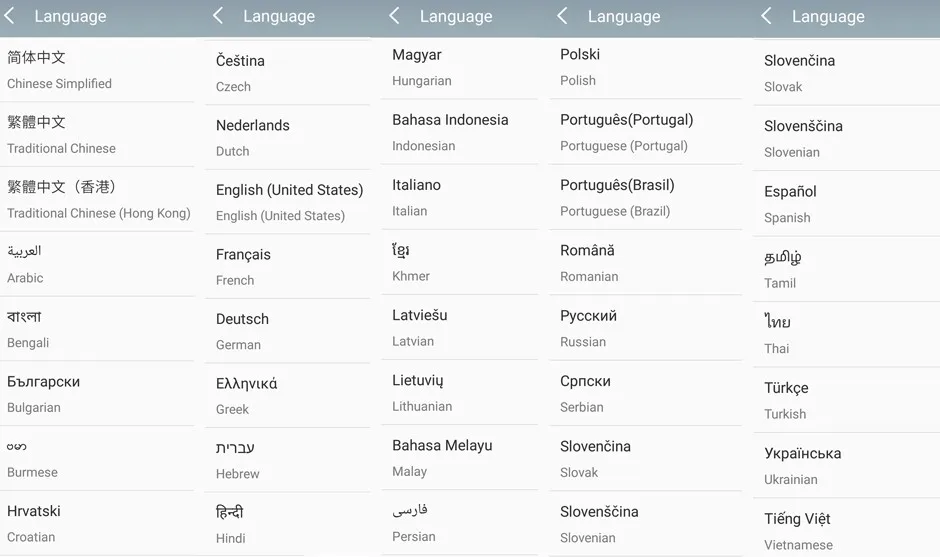Tap back arrow above Čeština list
The width and height of the screenshot is (940, 557).
click(x=219, y=16)
